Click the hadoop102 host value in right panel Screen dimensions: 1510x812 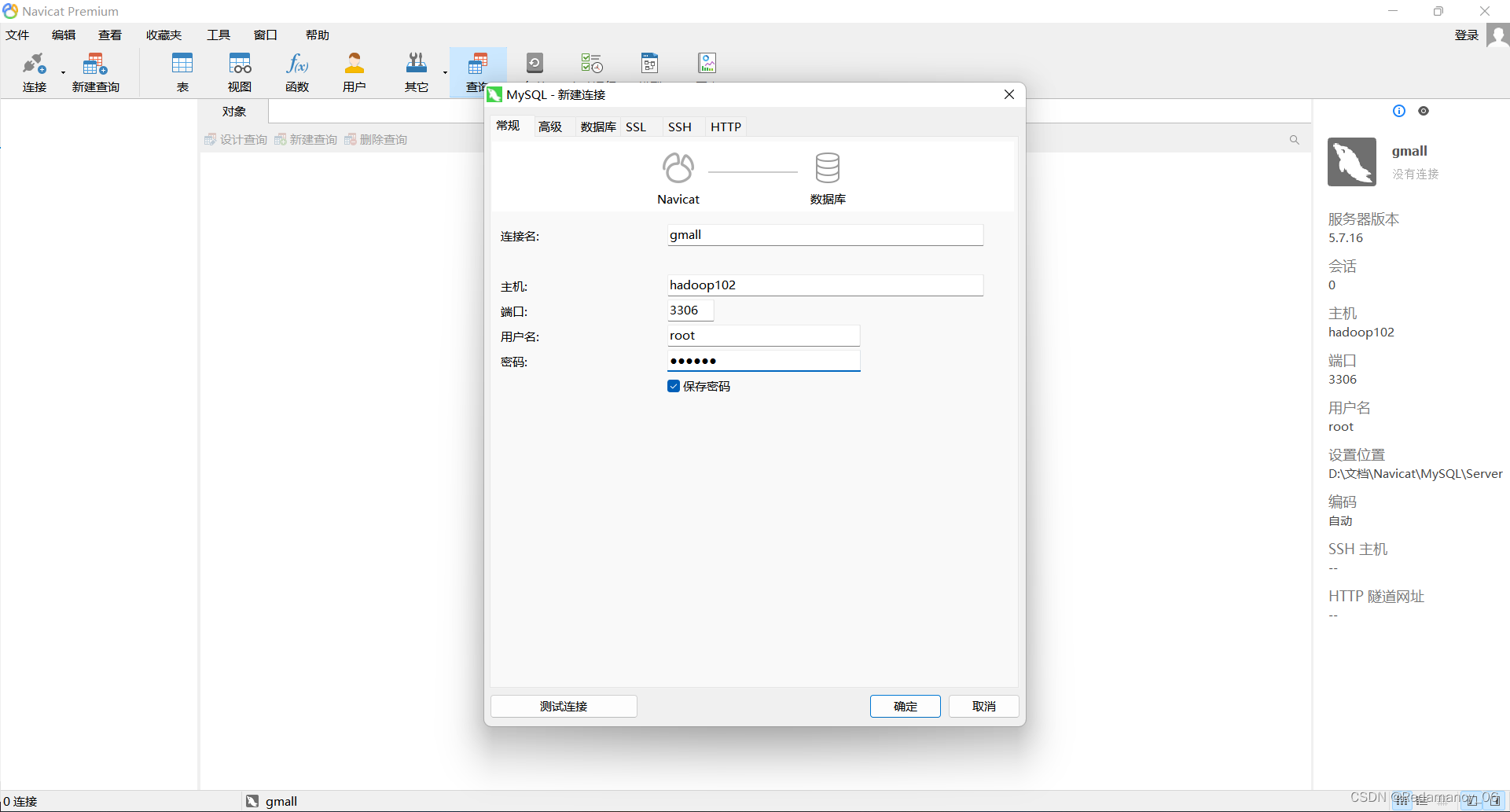point(1361,333)
